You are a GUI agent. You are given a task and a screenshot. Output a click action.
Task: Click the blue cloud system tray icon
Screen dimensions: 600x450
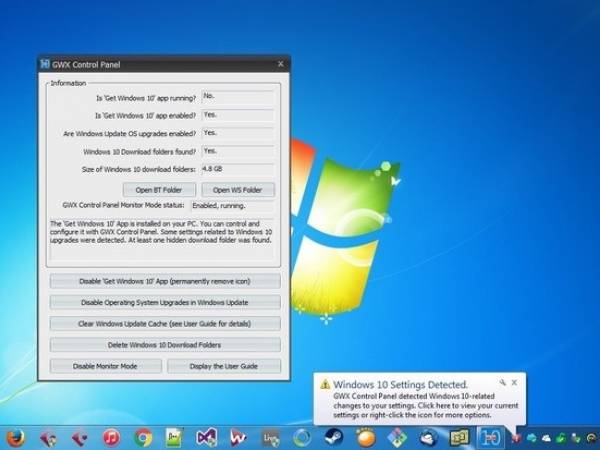[532, 438]
